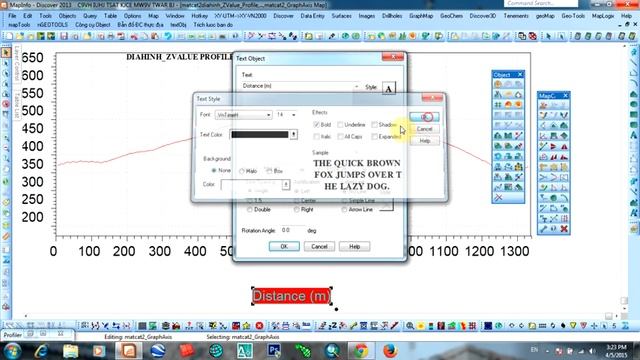Open the File menu
Viewport: 640px width, 360px height.
(x=12, y=16)
